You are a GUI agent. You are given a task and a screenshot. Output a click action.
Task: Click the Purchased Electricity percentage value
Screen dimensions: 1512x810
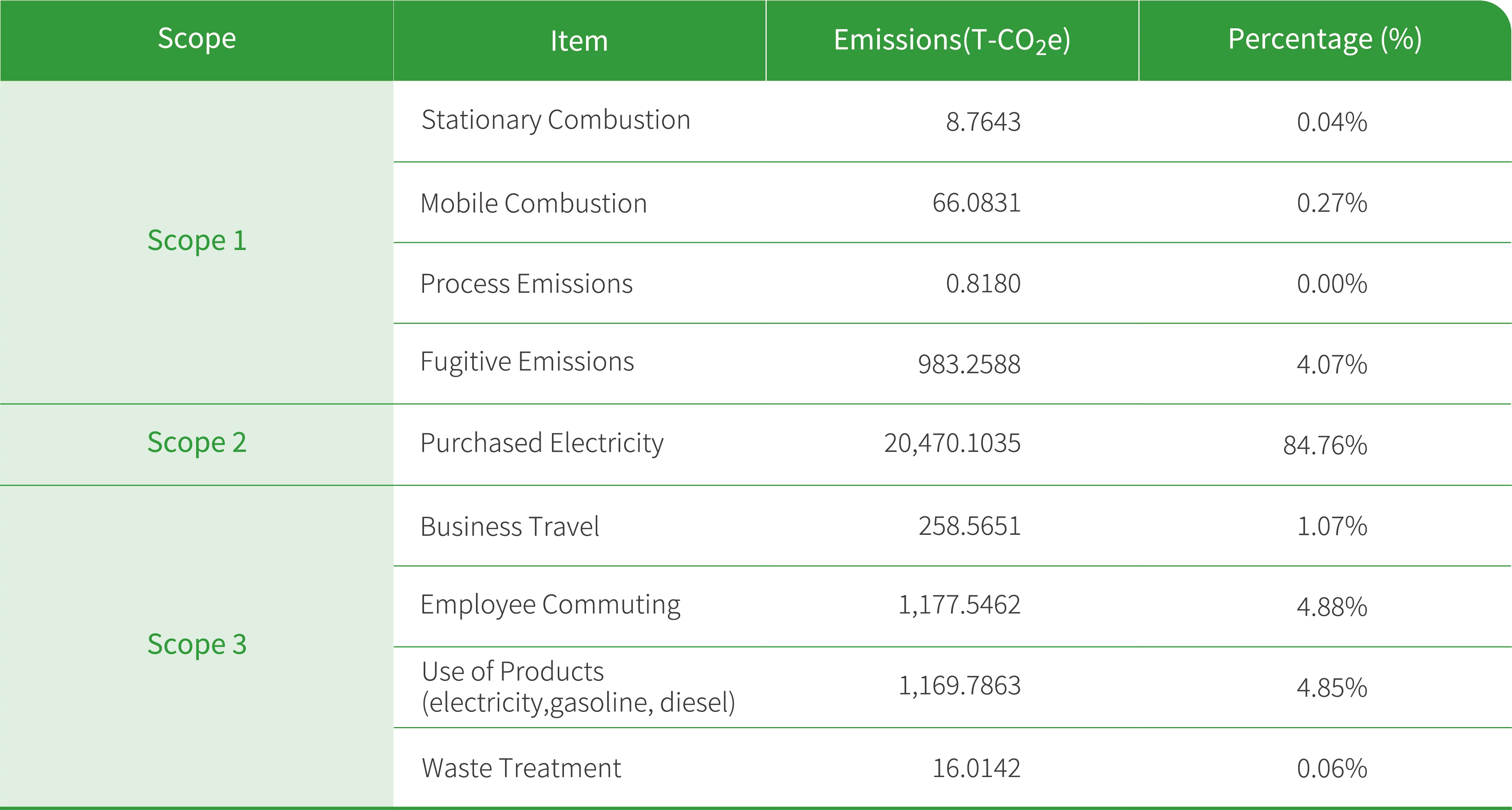[1325, 445]
